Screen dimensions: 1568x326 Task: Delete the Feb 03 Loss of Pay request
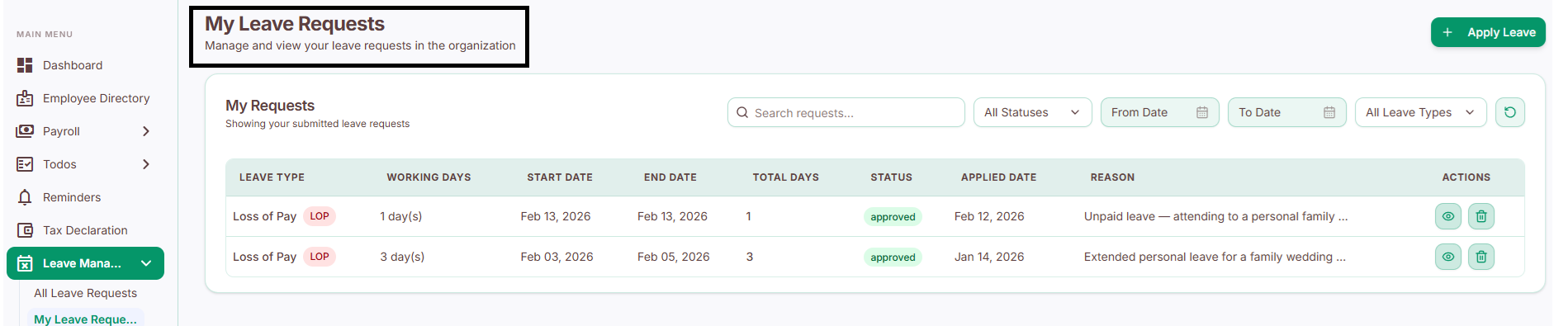pyautogui.click(x=1480, y=257)
